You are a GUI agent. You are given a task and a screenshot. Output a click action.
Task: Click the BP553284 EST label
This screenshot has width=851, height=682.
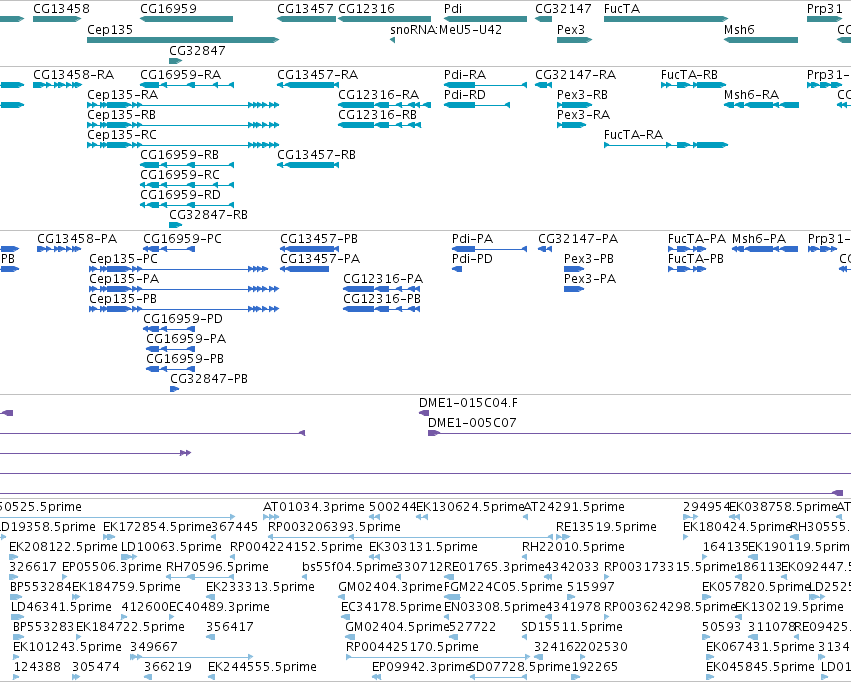41,587
